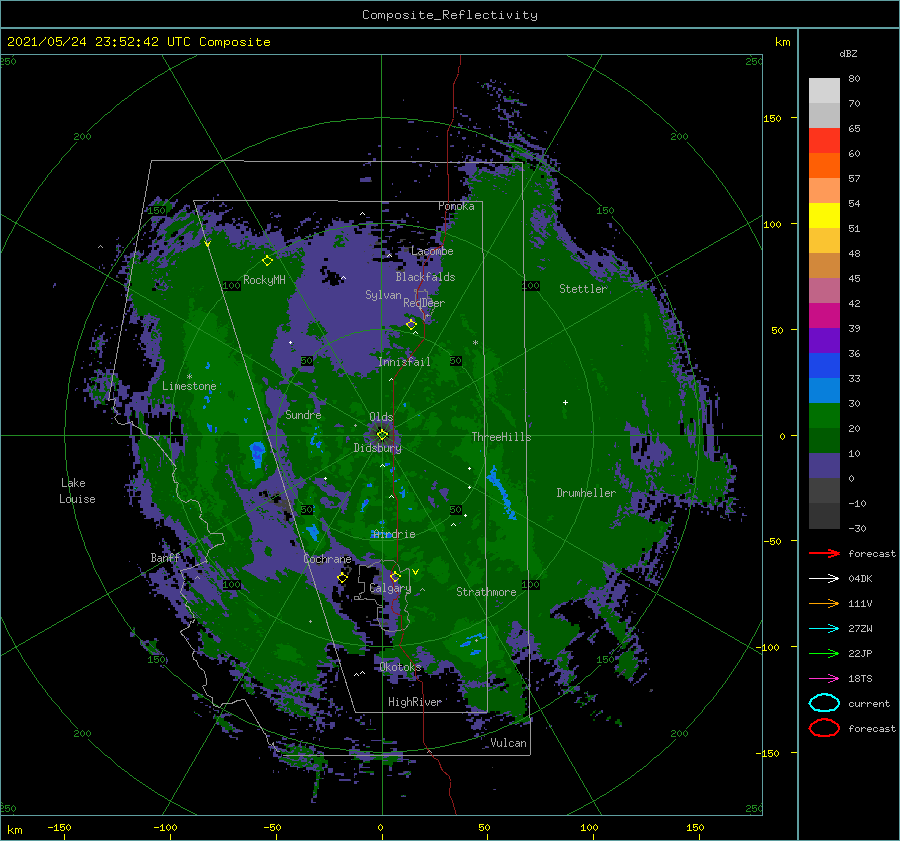This screenshot has height=841, width=900.
Task: Click the Vulcan label
Action: [508, 743]
